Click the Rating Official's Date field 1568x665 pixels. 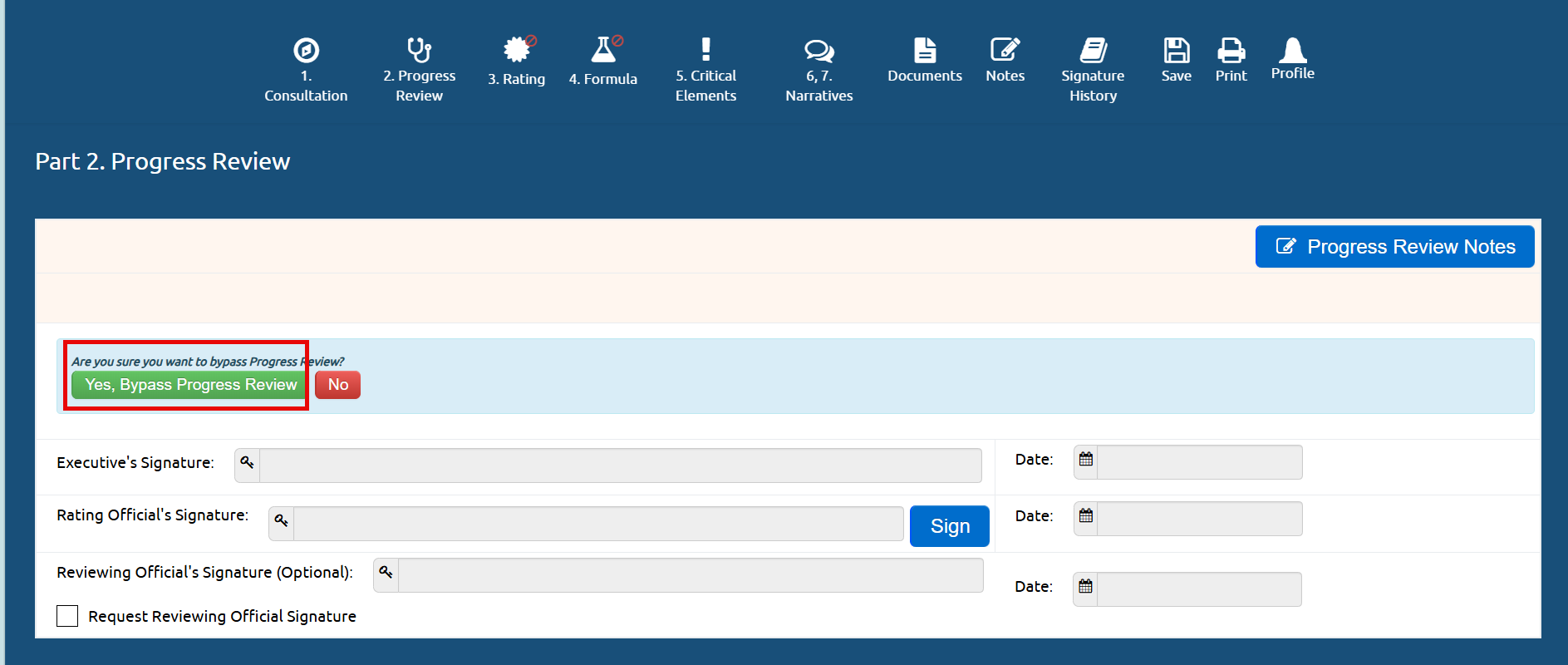click(1200, 519)
